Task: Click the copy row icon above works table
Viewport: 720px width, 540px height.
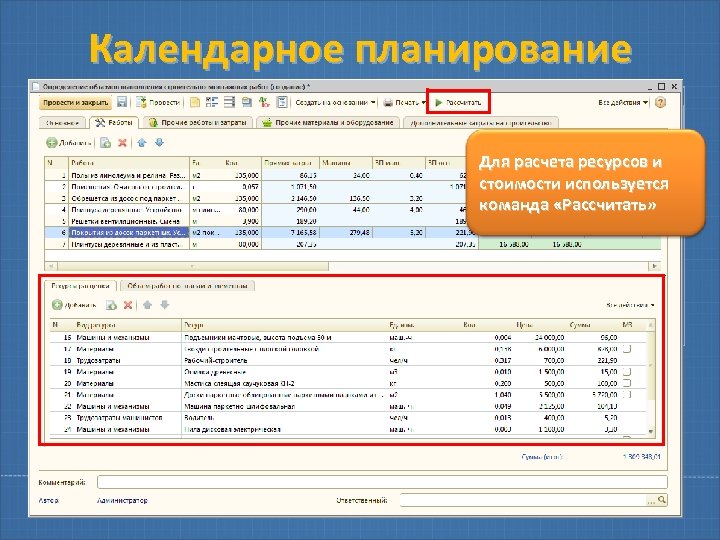Action: pyautogui.click(x=105, y=143)
